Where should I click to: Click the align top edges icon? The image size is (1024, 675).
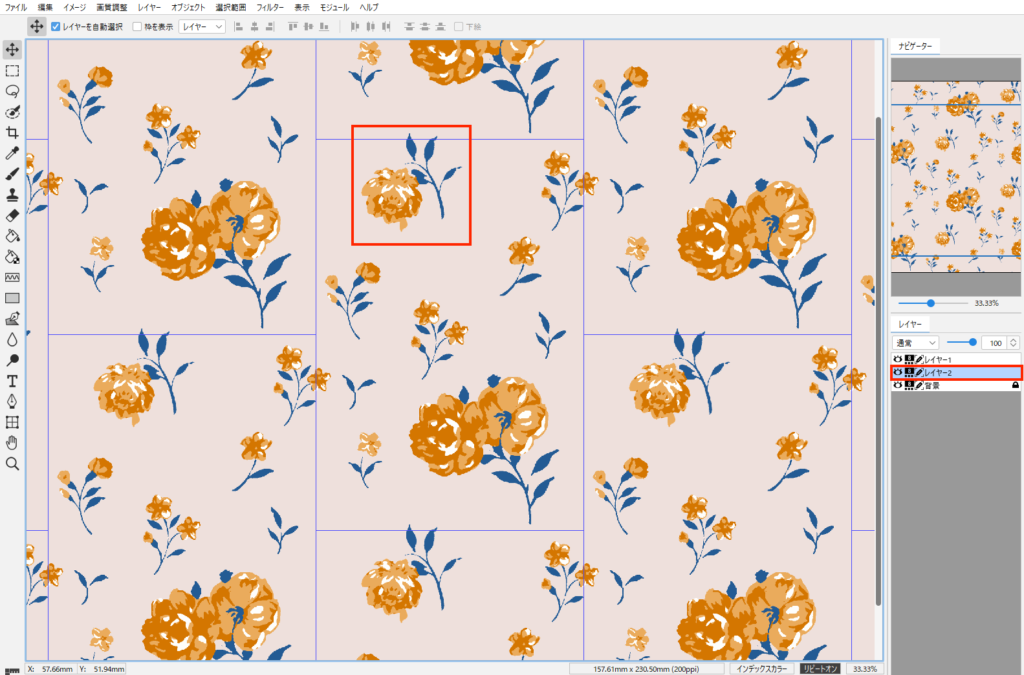(293, 27)
